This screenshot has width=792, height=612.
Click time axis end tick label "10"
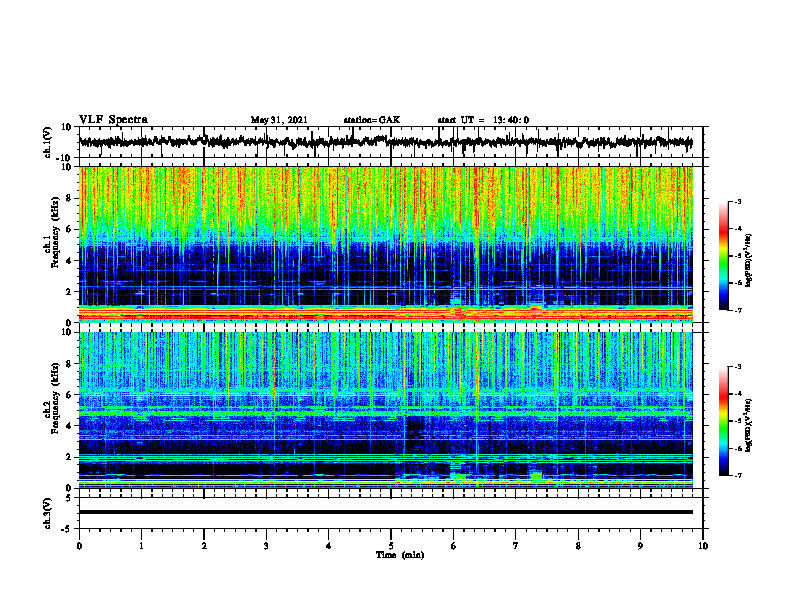pyautogui.click(x=703, y=546)
